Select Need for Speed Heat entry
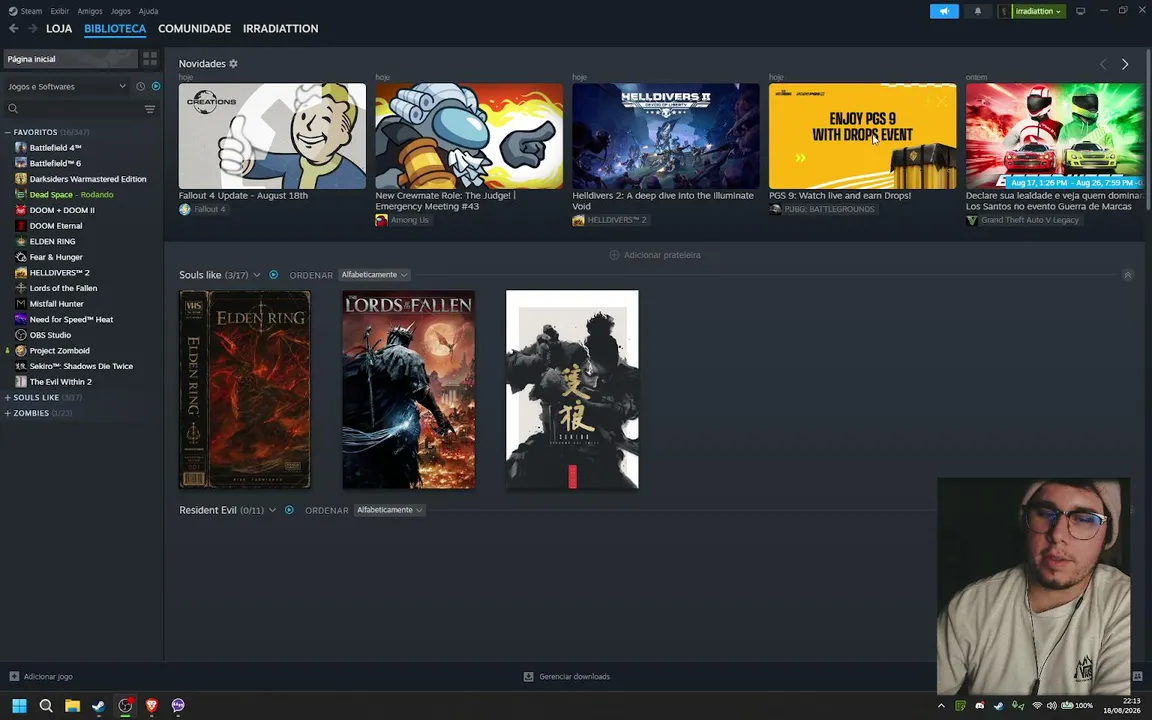The image size is (1152, 720). (71, 320)
